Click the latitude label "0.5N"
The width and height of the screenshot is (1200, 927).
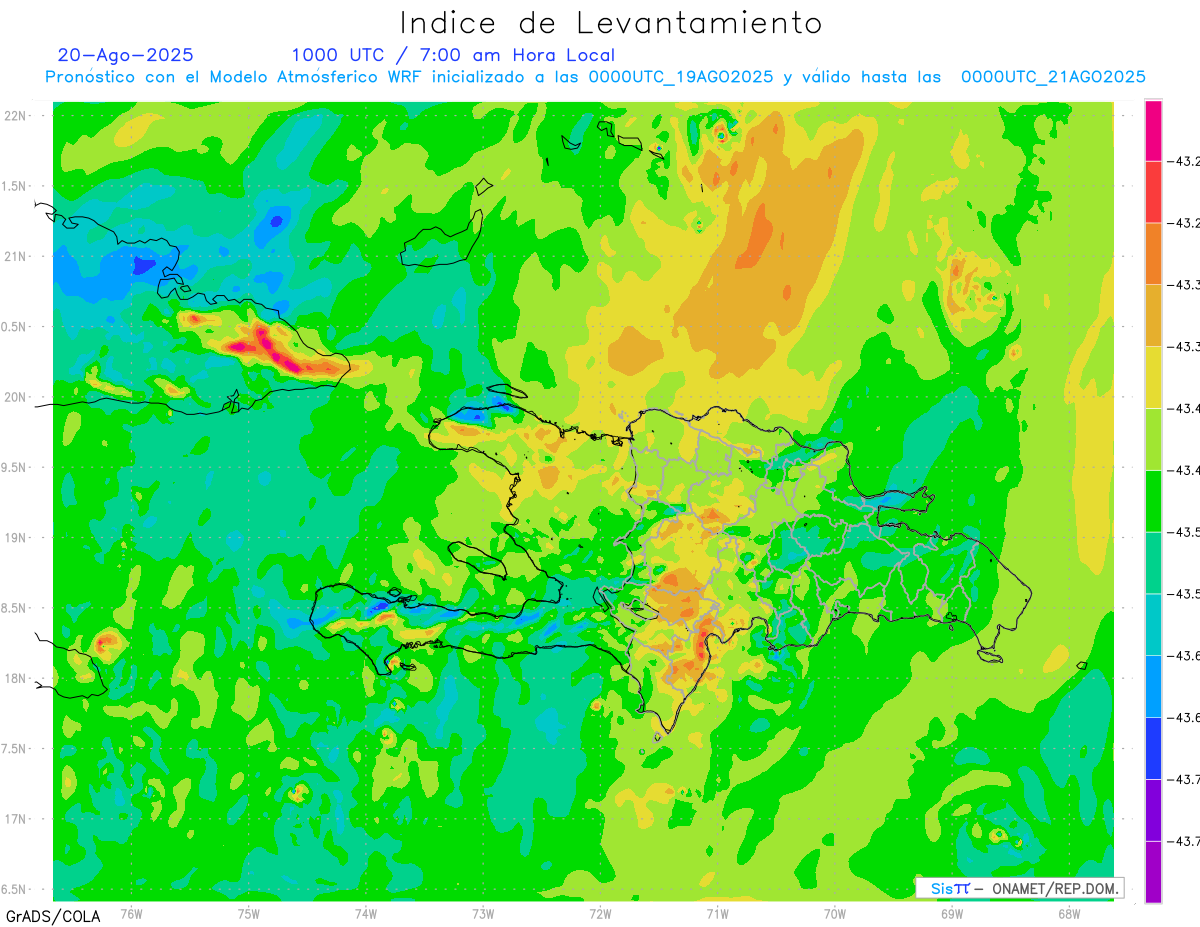click(x=13, y=327)
